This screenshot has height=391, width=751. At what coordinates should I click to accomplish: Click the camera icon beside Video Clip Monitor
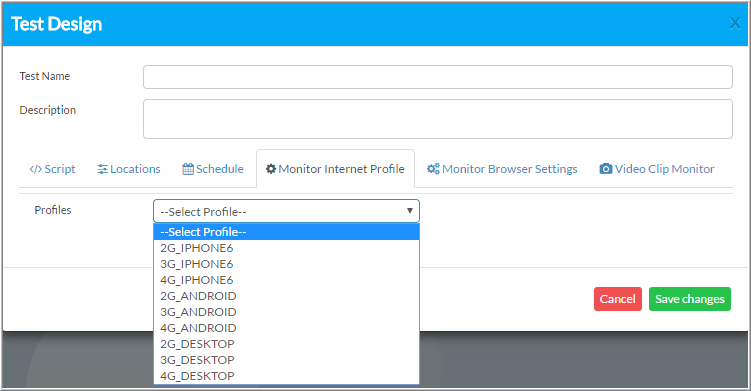(x=606, y=169)
